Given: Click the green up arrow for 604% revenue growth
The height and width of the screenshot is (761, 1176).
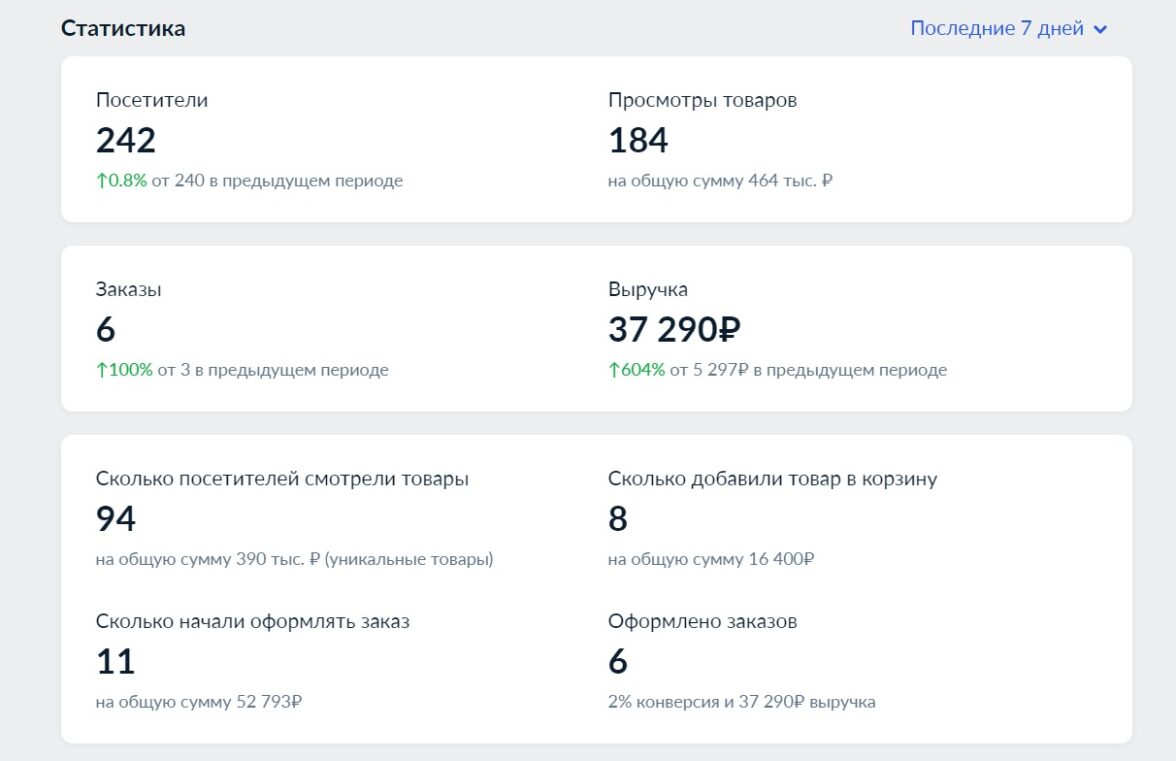Looking at the screenshot, I should click(614, 370).
